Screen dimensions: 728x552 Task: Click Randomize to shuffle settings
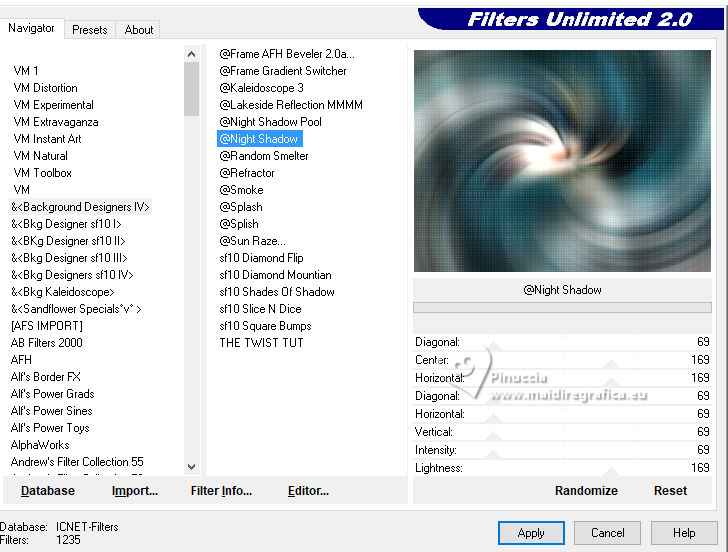point(586,491)
